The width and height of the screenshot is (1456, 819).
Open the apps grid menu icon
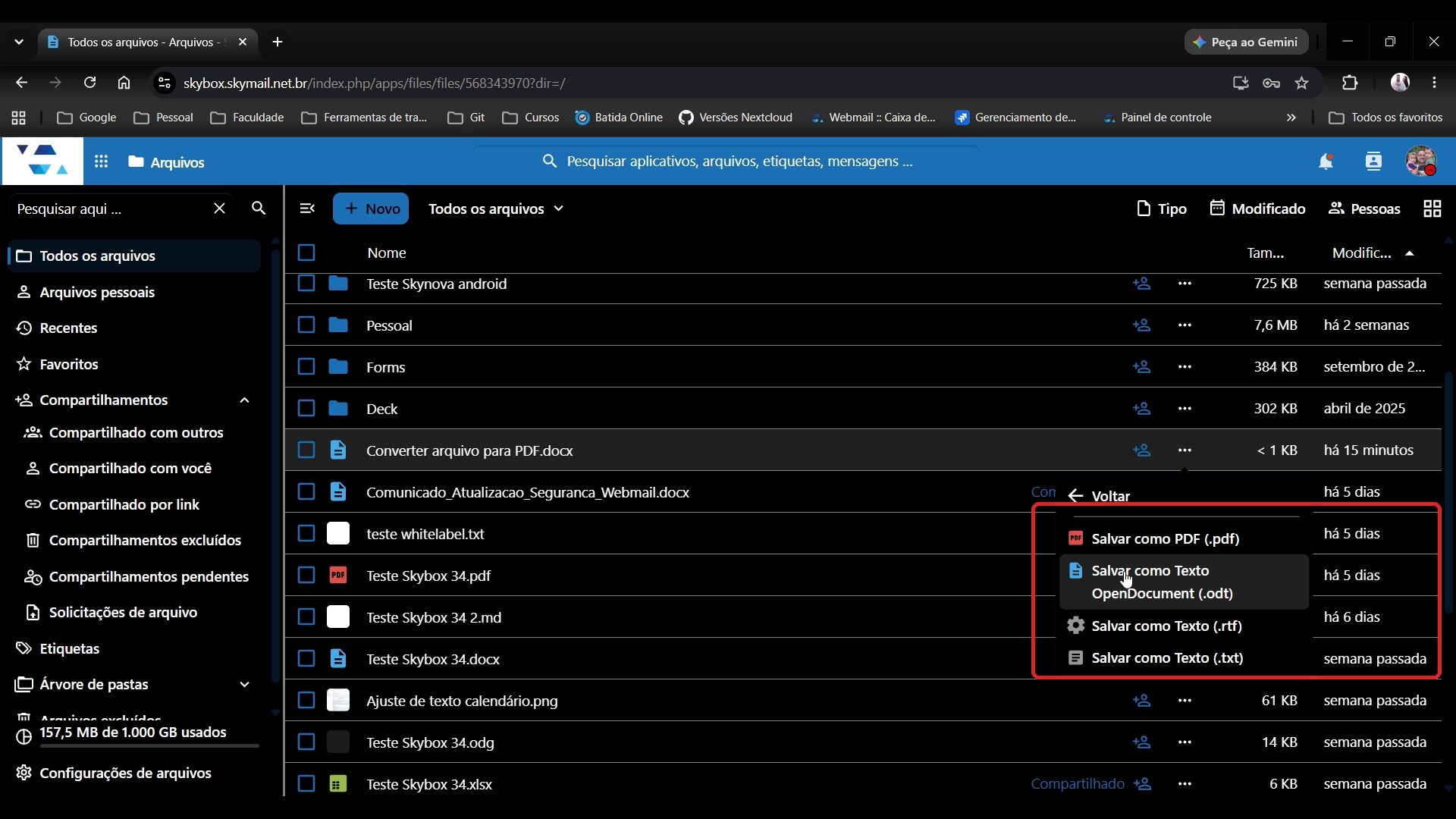click(x=101, y=162)
